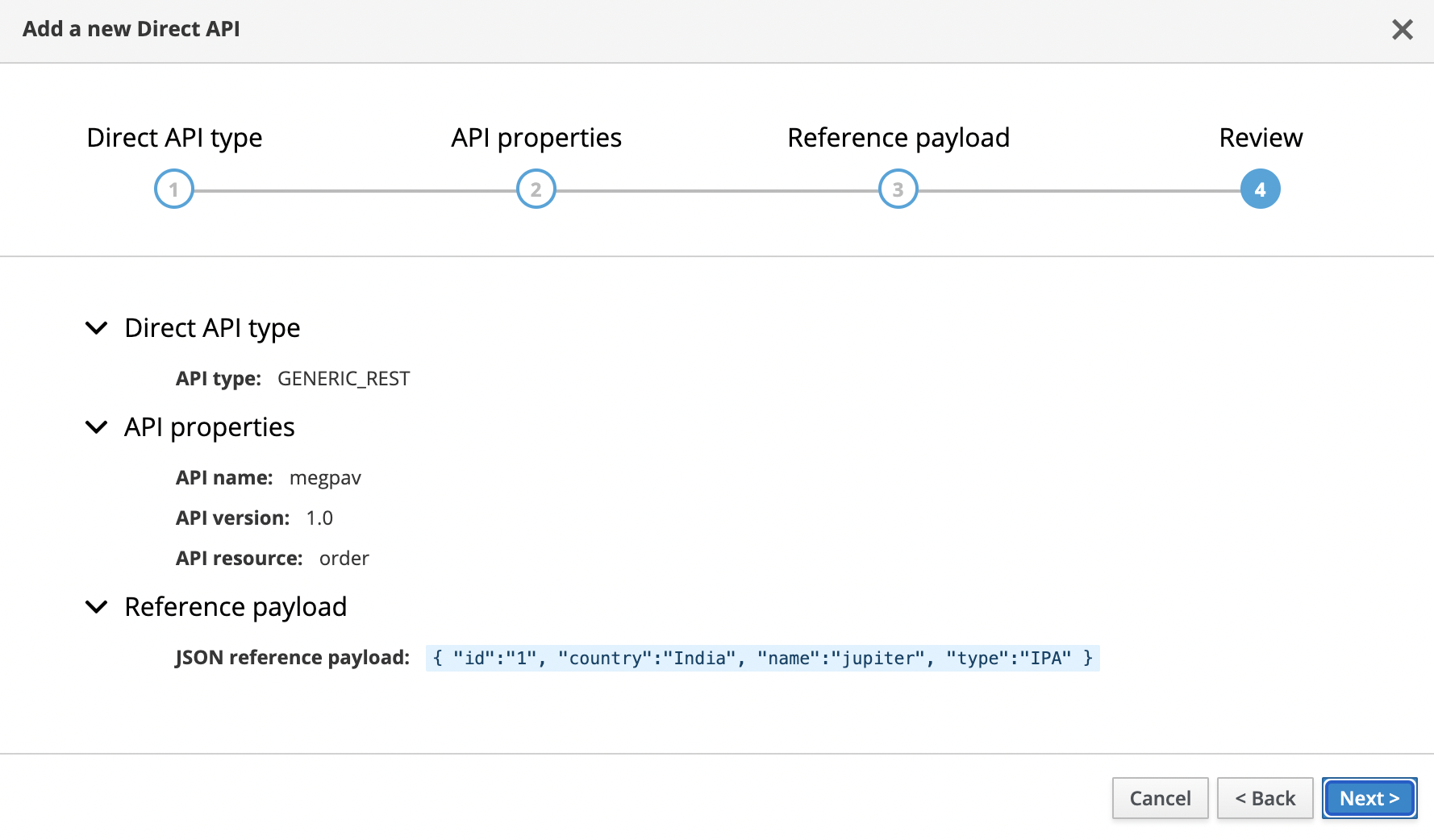
Task: Select the step 4 Review circle
Action: 1260,189
